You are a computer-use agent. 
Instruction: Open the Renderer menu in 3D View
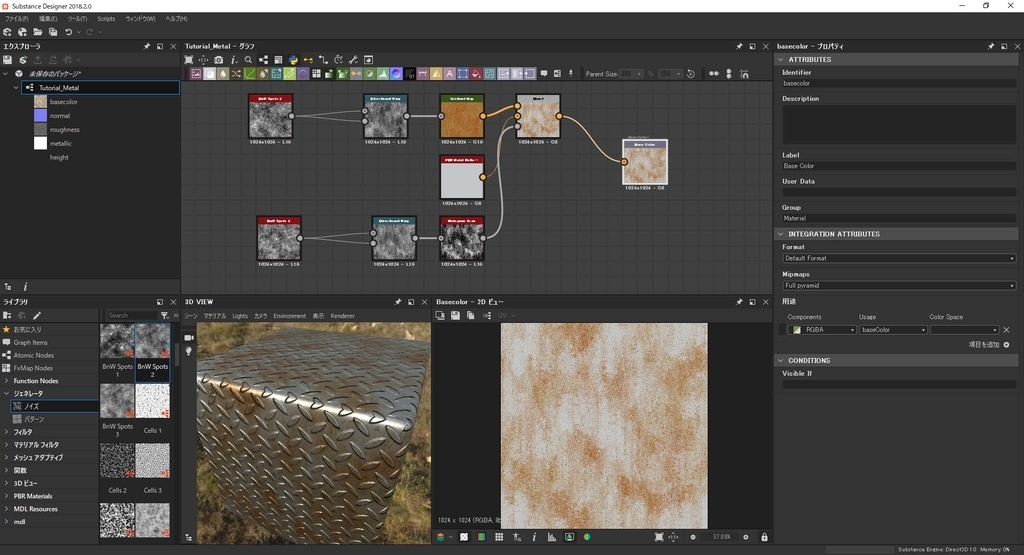342,316
